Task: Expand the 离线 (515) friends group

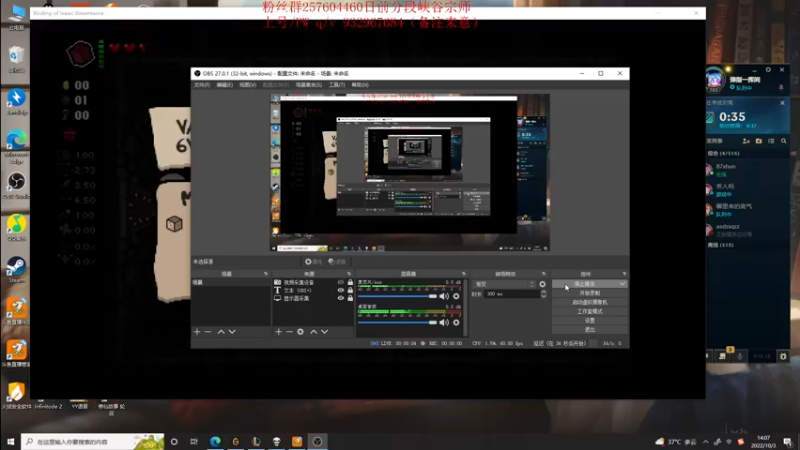Action: 720,245
